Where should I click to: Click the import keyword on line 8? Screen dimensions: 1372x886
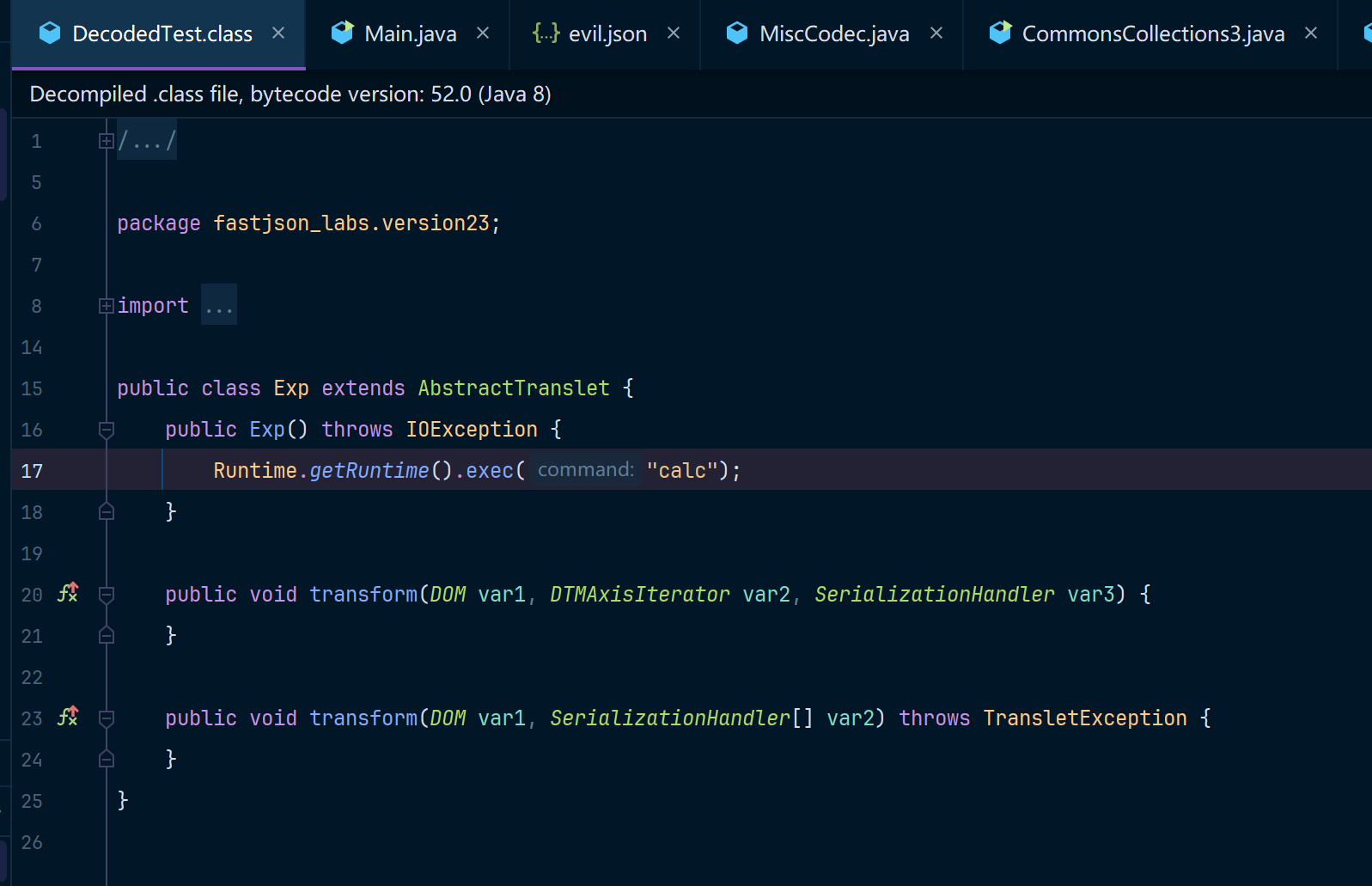(153, 306)
